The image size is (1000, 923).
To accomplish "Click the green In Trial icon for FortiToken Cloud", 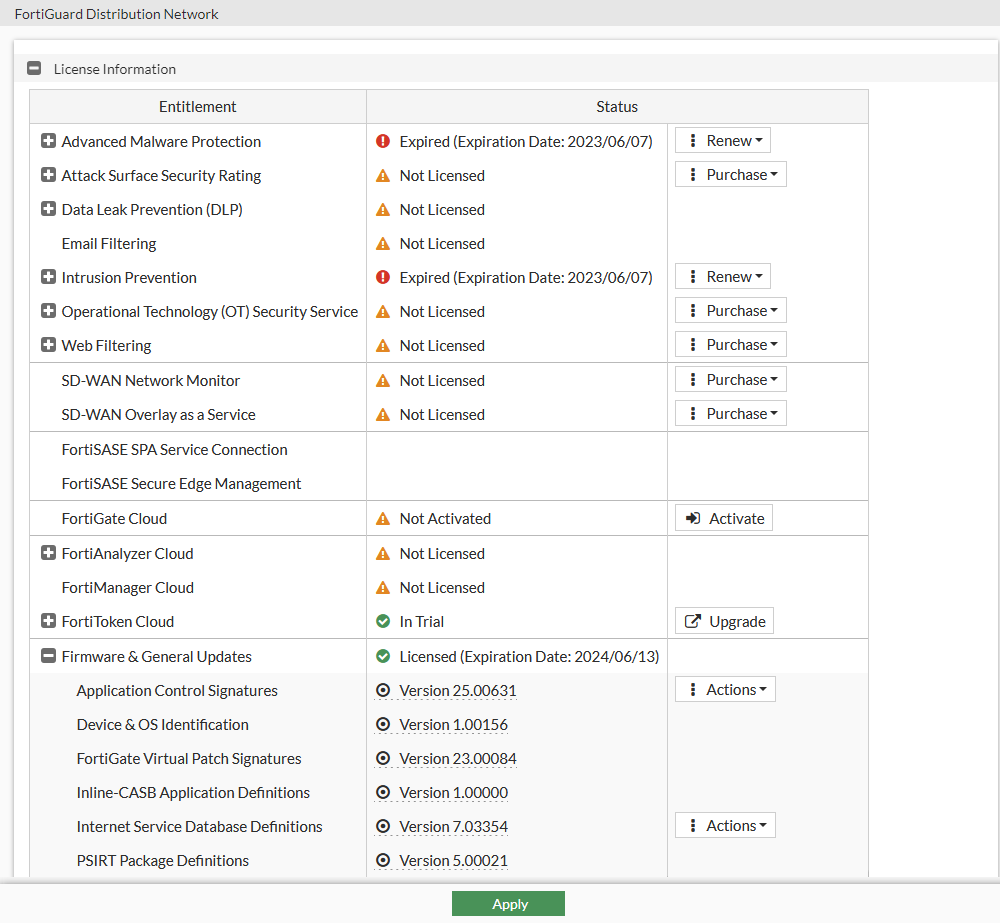I will pyautogui.click(x=382, y=621).
